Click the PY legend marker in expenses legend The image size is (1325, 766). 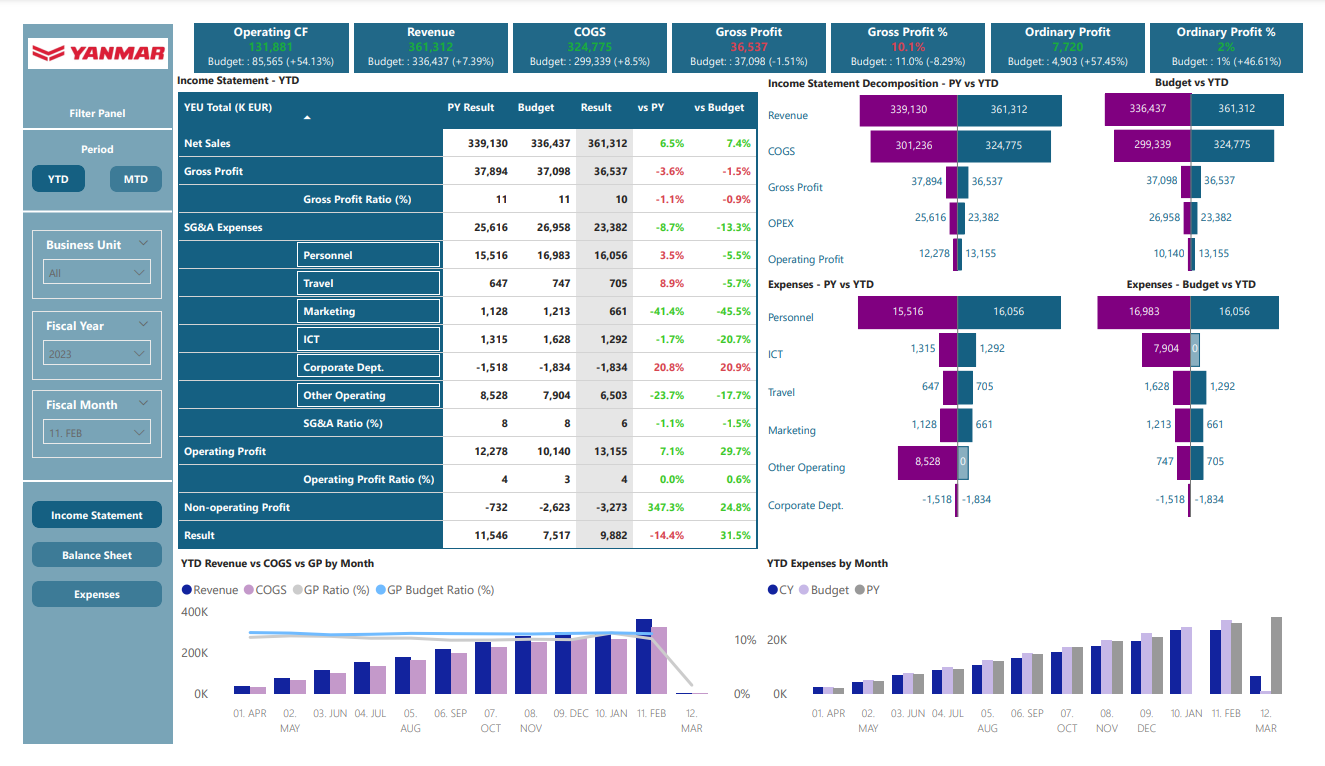[860, 589]
